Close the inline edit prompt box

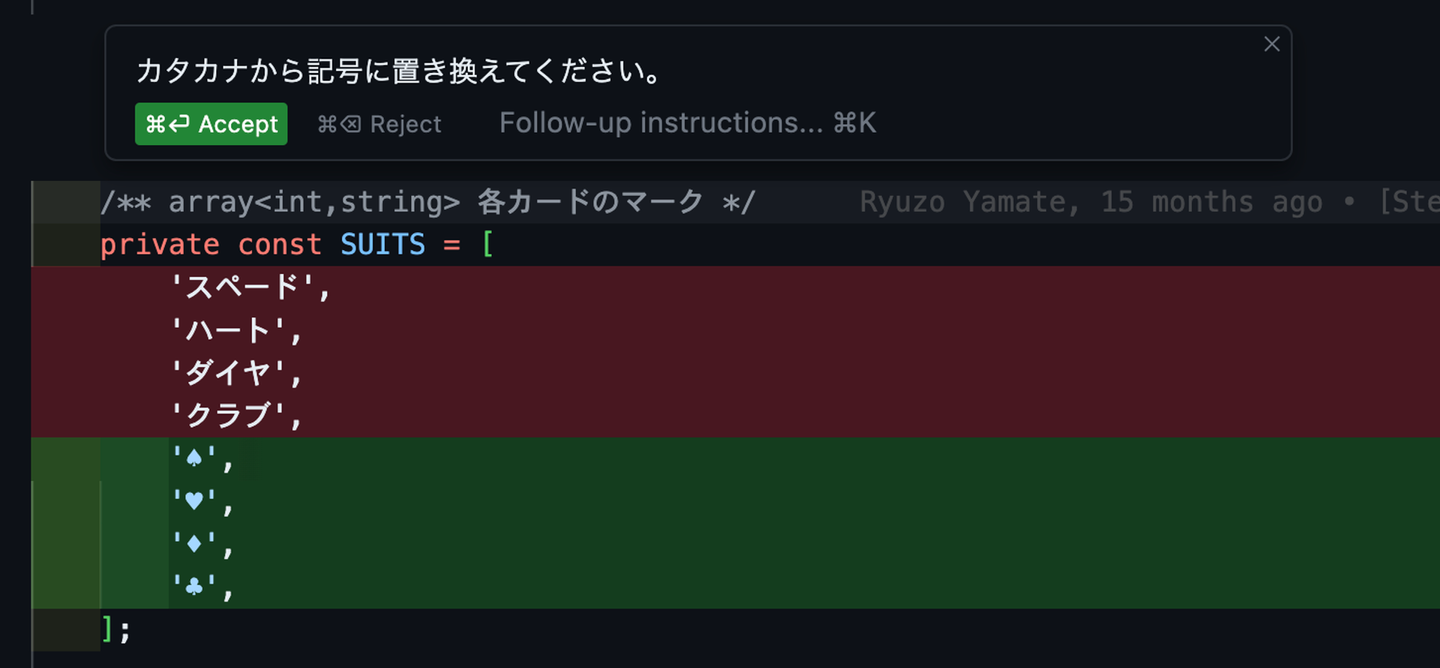pyautogui.click(x=1271, y=44)
